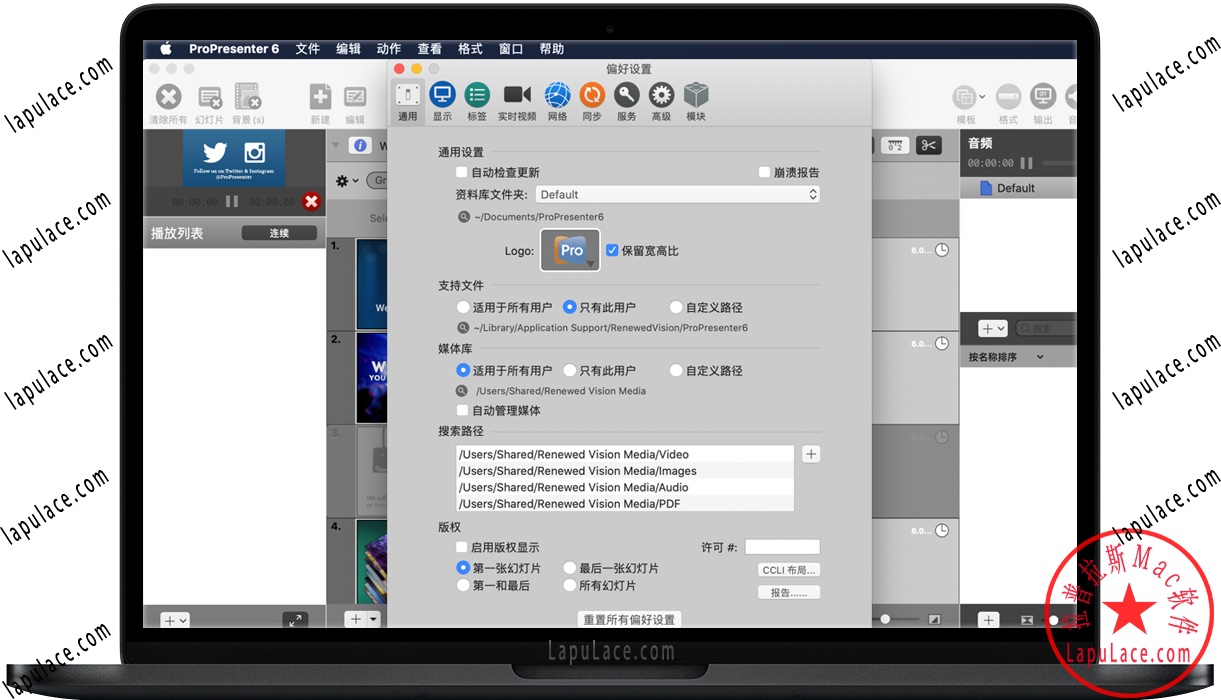Select 自定义路径 radio under 支持文件
Image resolution: width=1221 pixels, height=700 pixels.
coord(676,308)
